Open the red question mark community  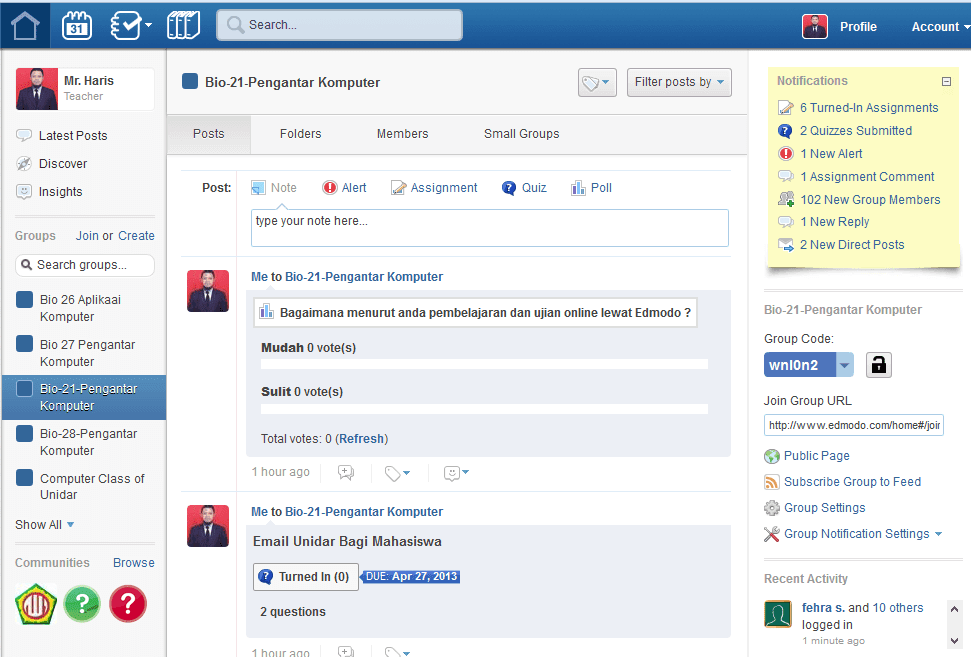point(128,604)
